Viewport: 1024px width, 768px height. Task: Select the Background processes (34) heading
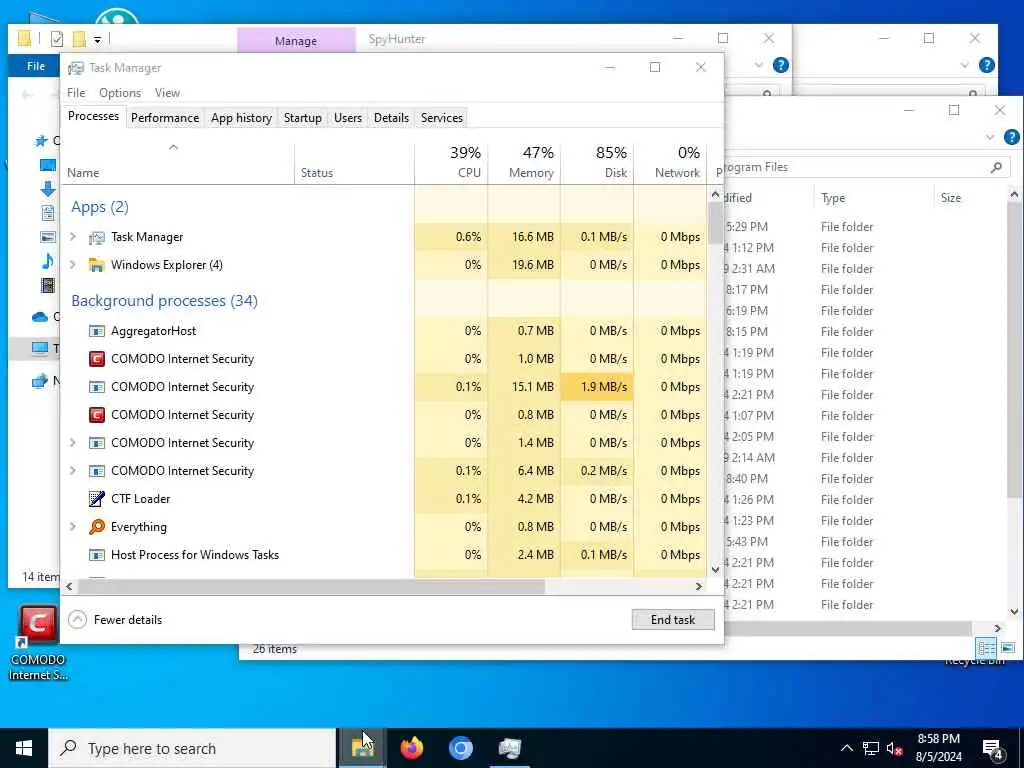[165, 301]
